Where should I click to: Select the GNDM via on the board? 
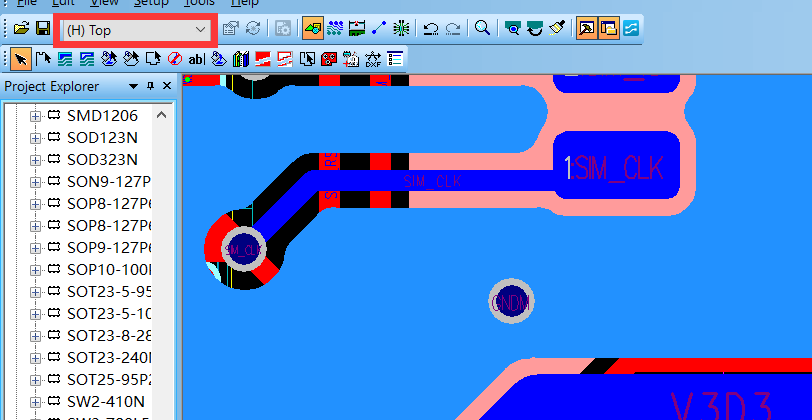(x=511, y=301)
